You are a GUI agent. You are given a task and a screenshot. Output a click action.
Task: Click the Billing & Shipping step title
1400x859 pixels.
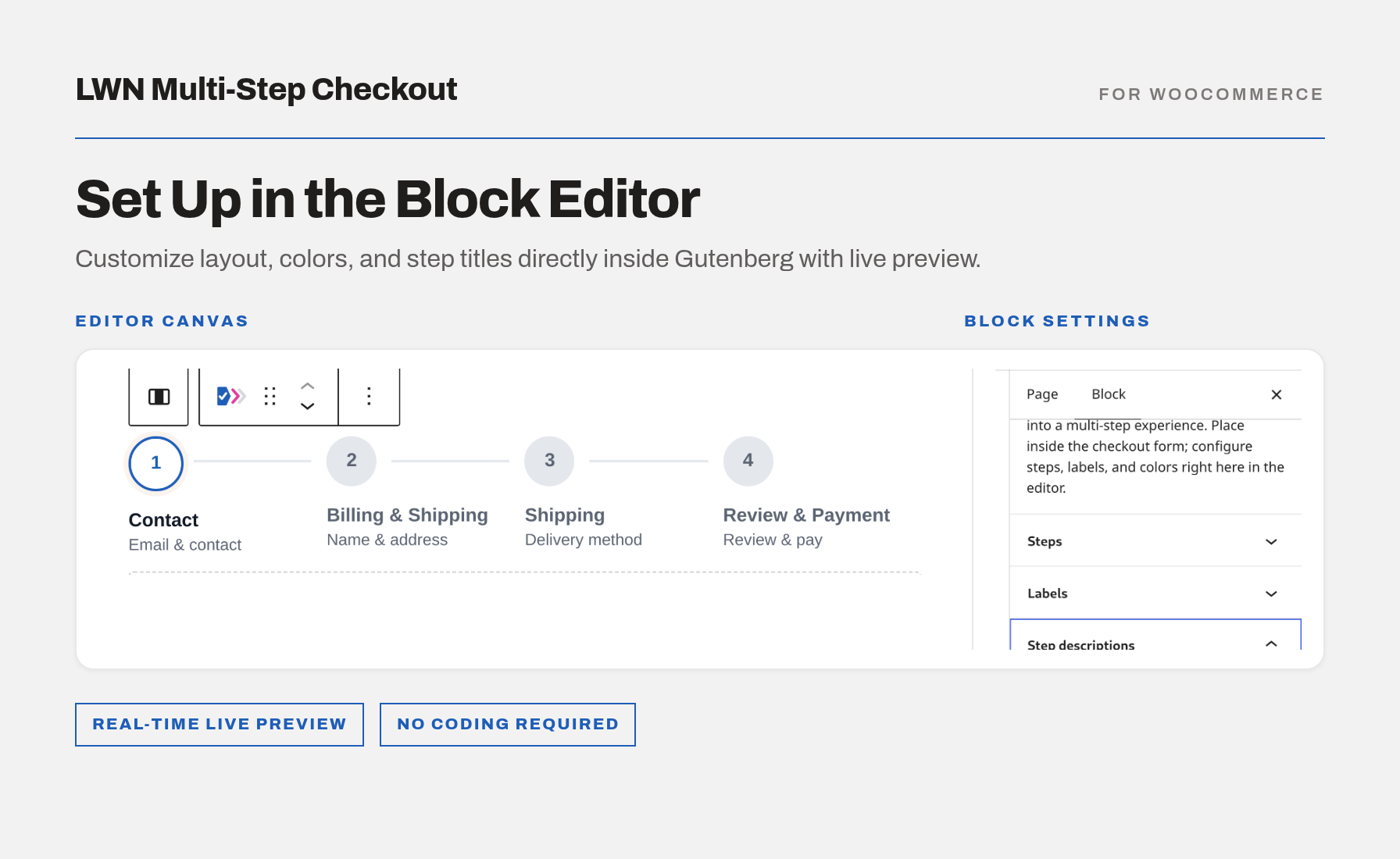pos(407,515)
